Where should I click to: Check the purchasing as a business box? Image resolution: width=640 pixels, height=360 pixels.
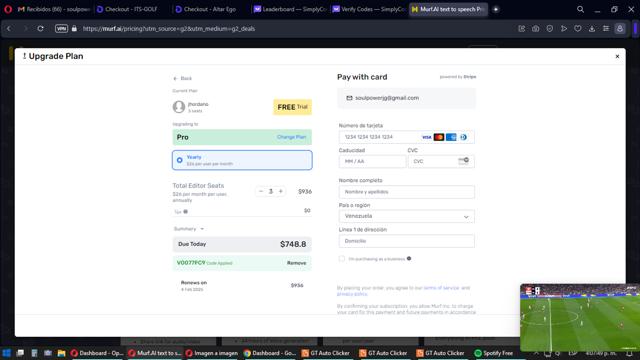pyautogui.click(x=342, y=258)
